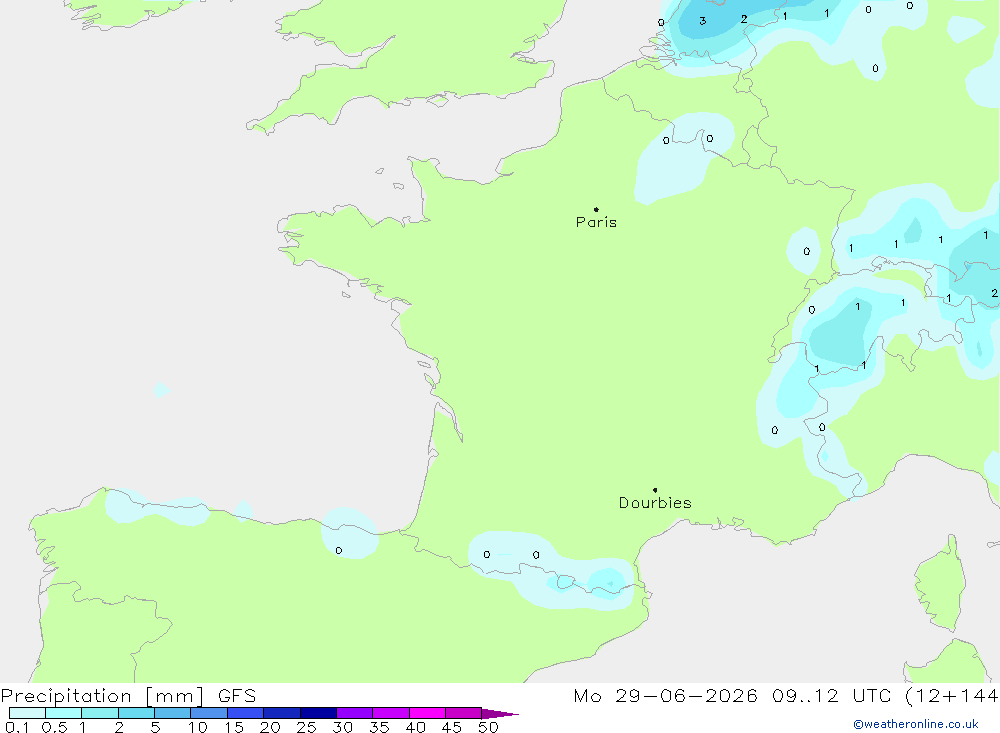Select the 30 mm purple legend swatch
This screenshot has width=1000, height=733.
click(x=354, y=713)
